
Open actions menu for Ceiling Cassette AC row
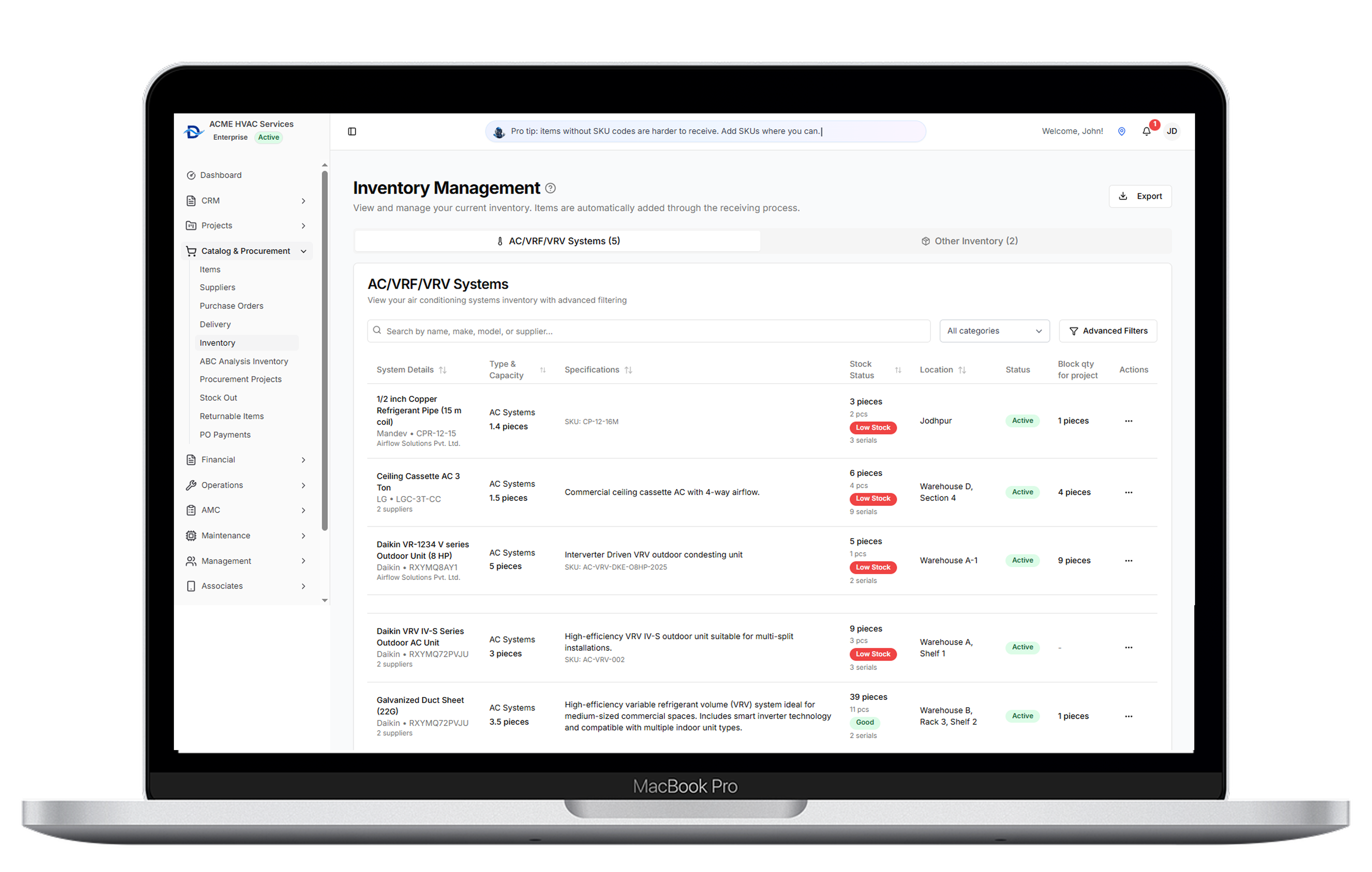coord(1129,493)
